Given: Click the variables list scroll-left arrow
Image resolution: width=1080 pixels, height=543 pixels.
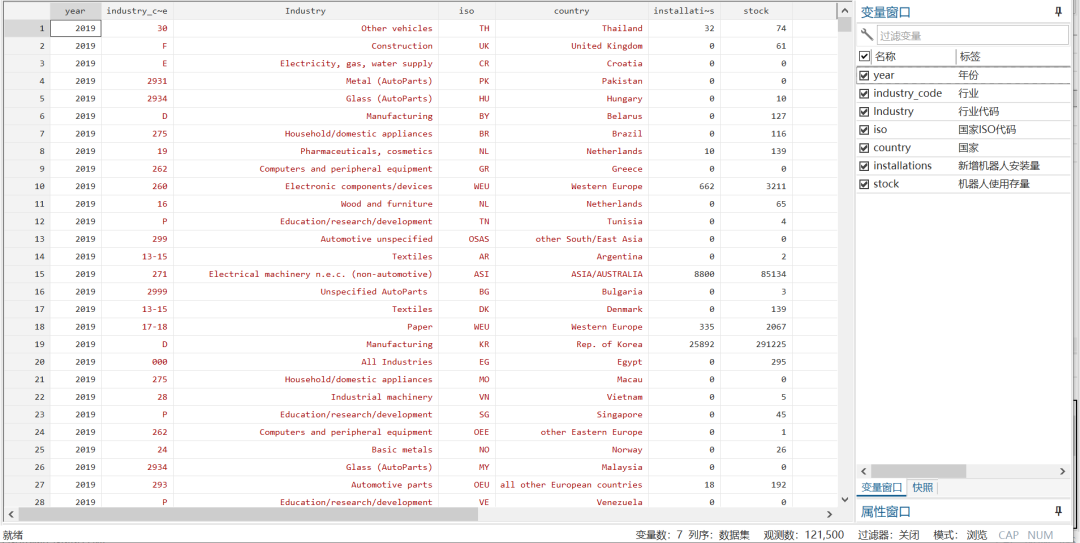Looking at the screenshot, I should coord(863,471).
